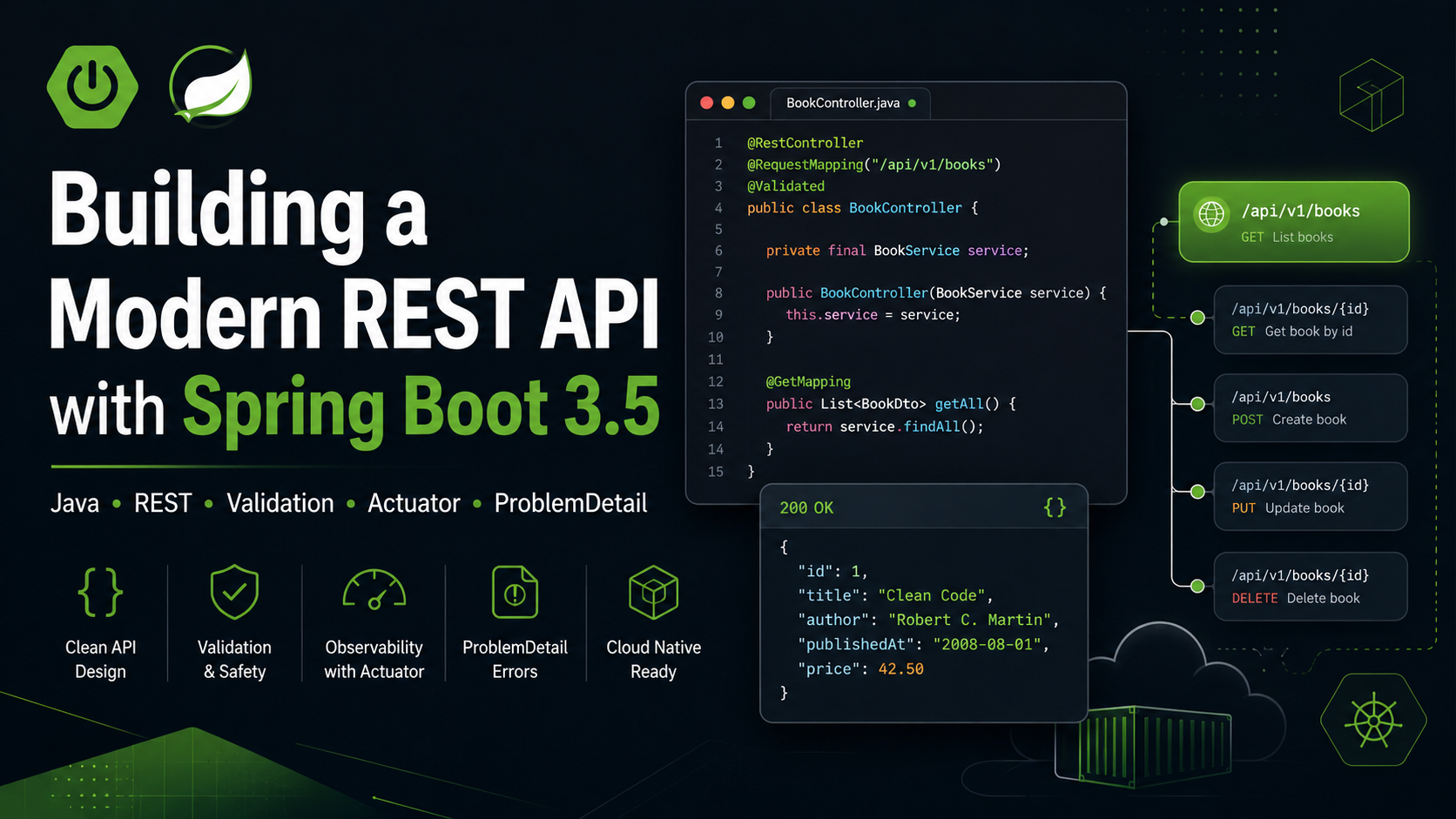Click 'public List<BookDto> getAll() {' line
This screenshot has width=1456, height=819.
click(891, 404)
